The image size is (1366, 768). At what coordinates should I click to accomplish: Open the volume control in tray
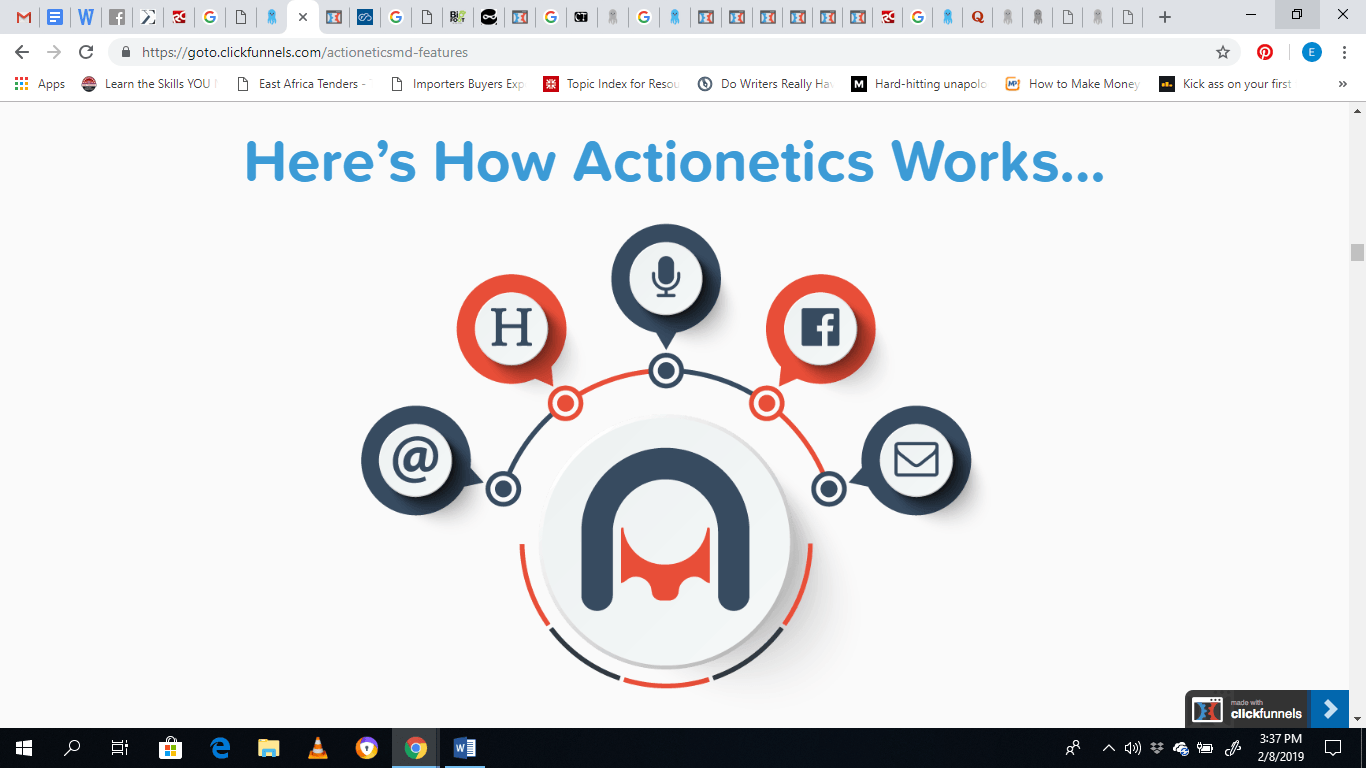click(x=1132, y=748)
